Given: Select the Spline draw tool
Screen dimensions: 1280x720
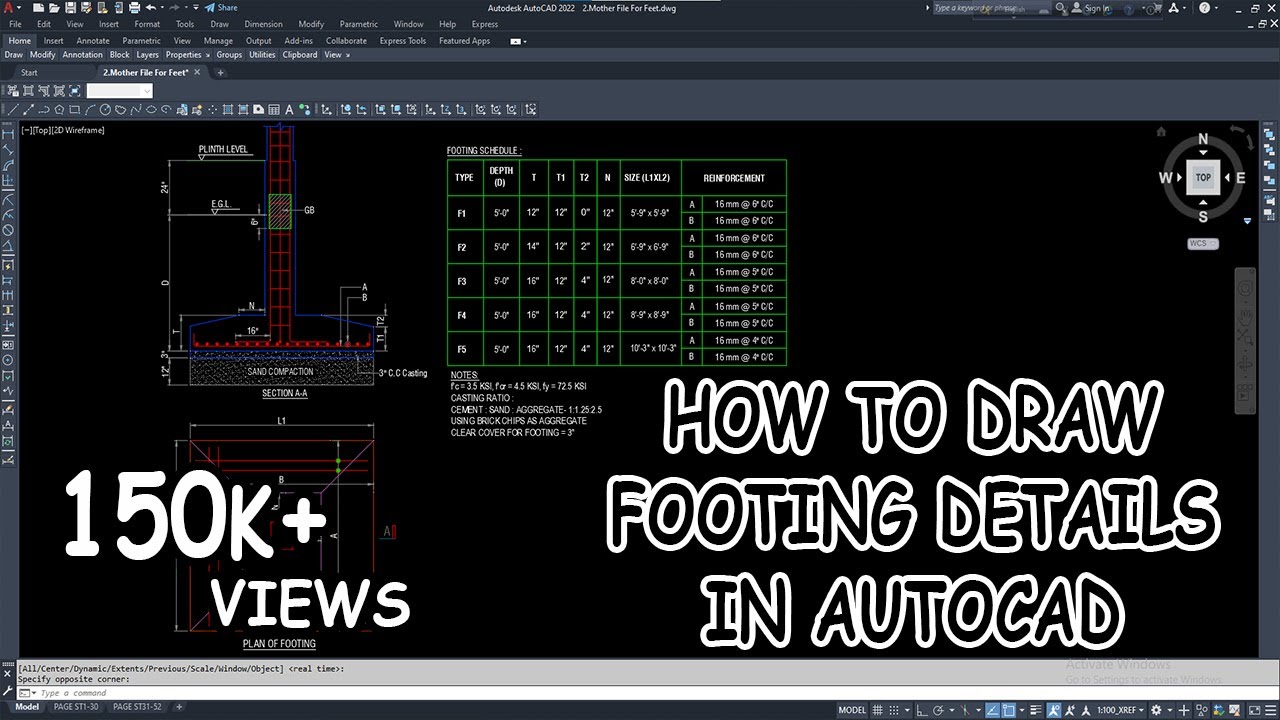Looking at the screenshot, I should [136, 109].
